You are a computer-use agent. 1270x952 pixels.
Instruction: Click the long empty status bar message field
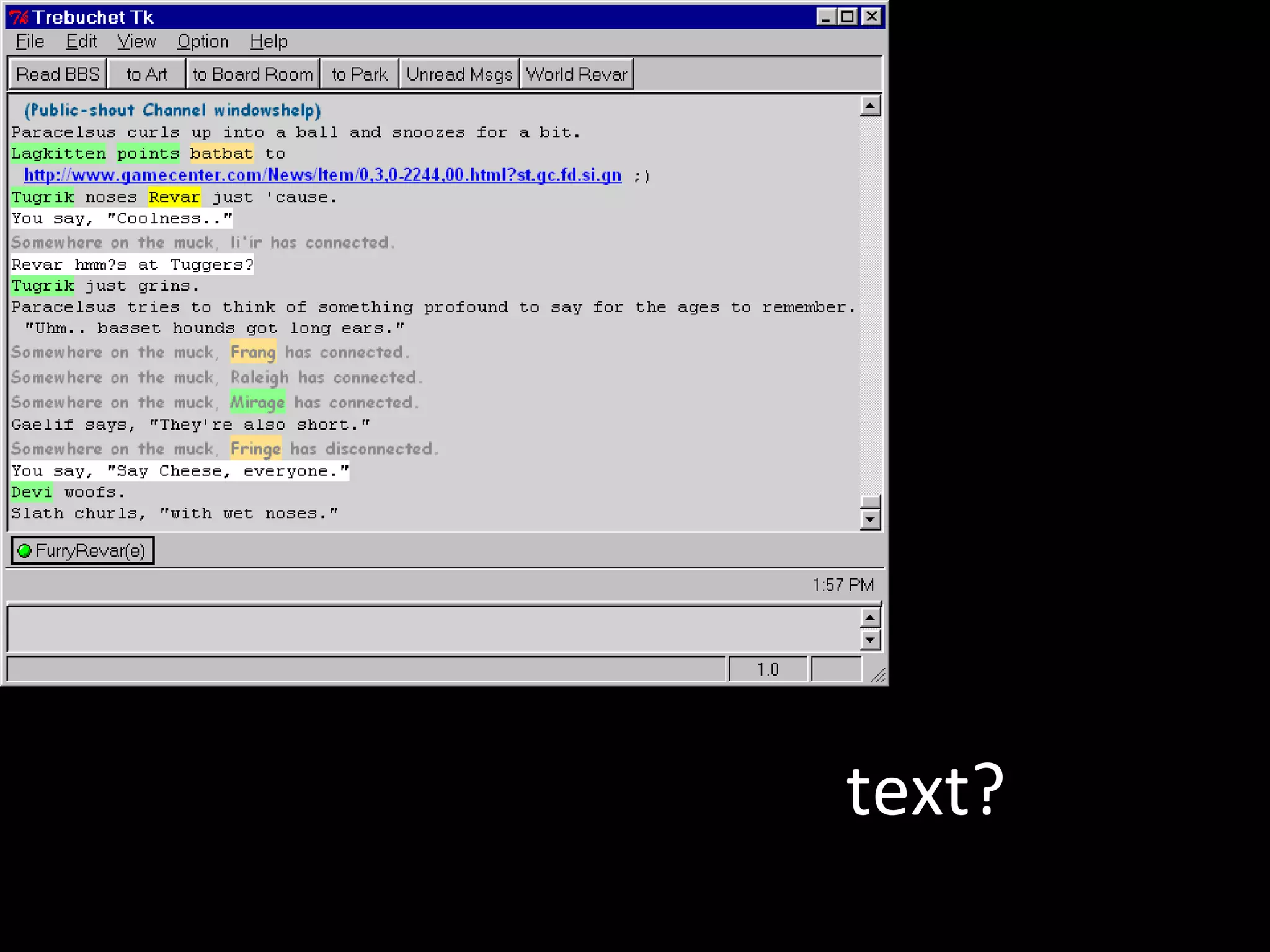[366, 669]
